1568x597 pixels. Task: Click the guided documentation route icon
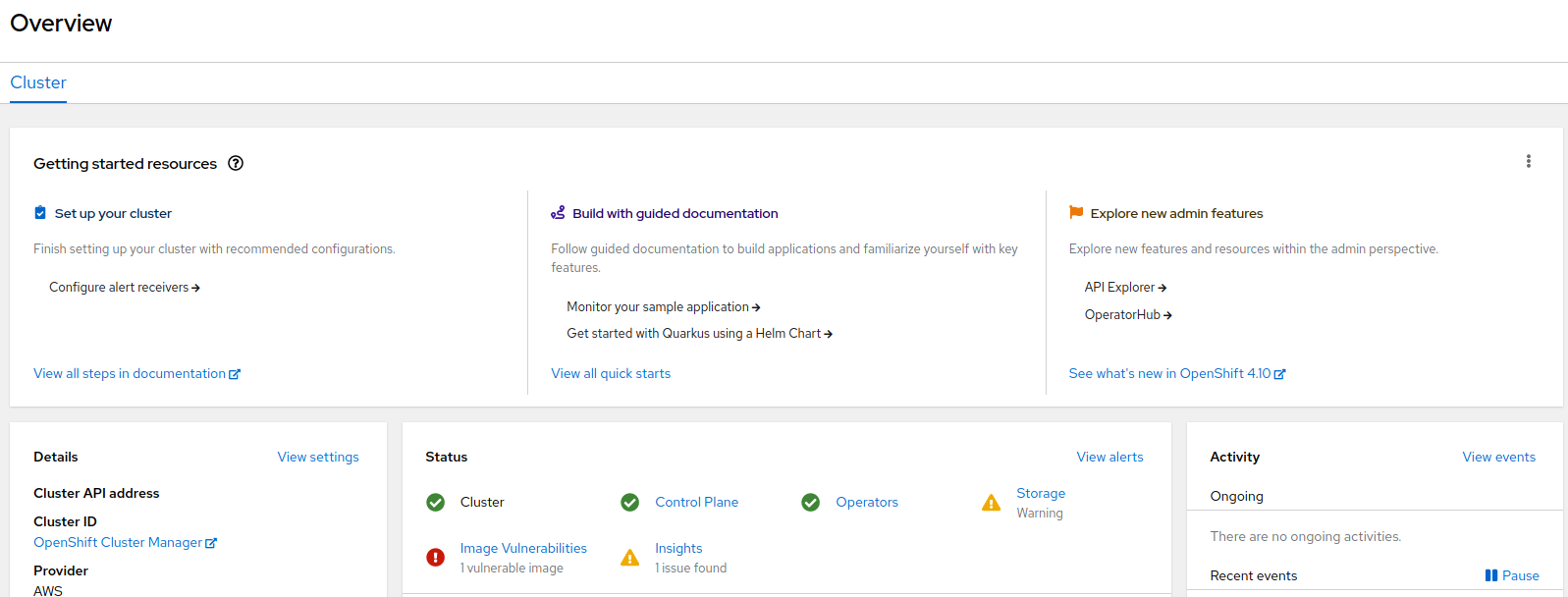pyautogui.click(x=558, y=213)
